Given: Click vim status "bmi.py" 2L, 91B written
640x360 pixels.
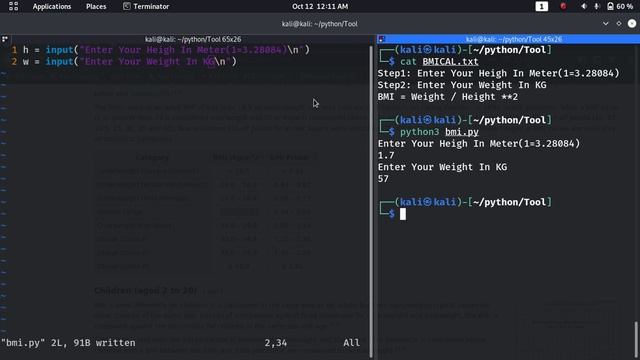Looking at the screenshot, I should tap(68, 343).
